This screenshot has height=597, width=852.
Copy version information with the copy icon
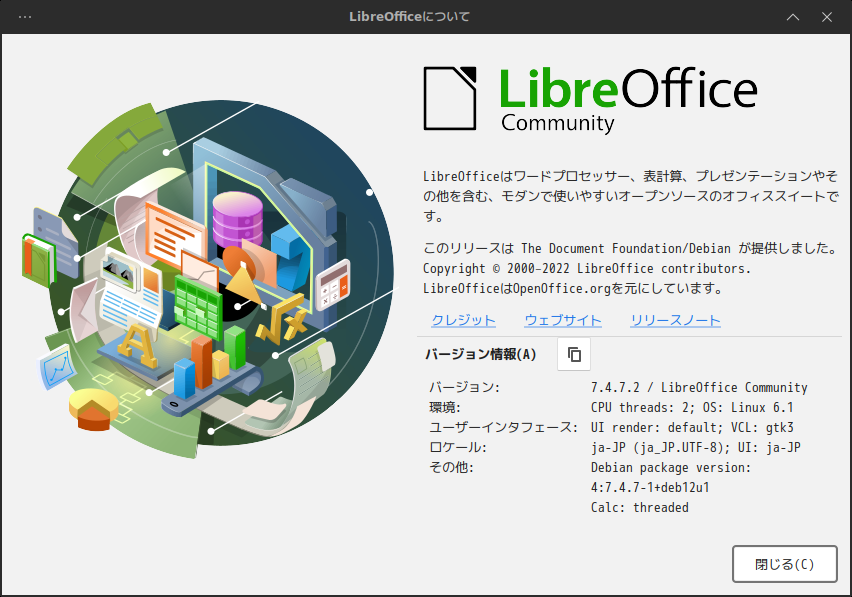coord(574,354)
